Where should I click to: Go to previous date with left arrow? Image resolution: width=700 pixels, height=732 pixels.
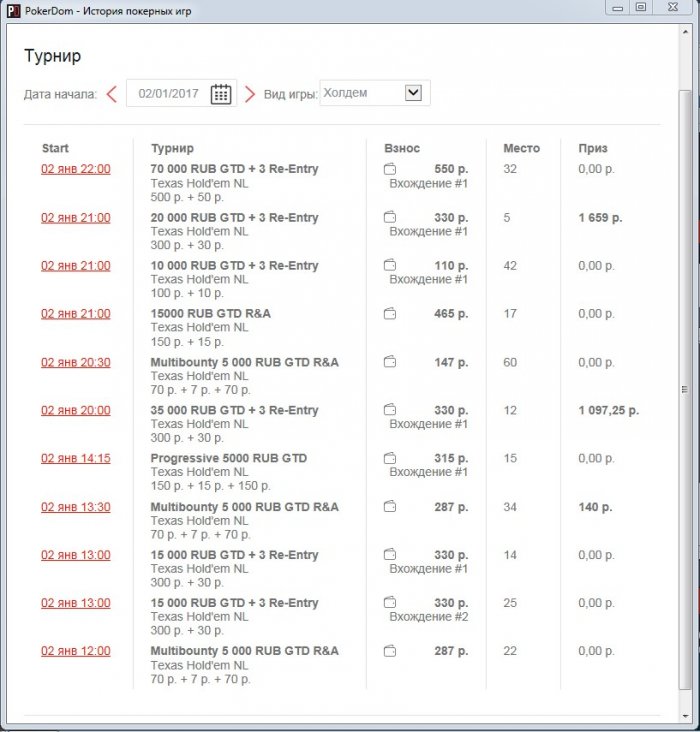pos(112,94)
